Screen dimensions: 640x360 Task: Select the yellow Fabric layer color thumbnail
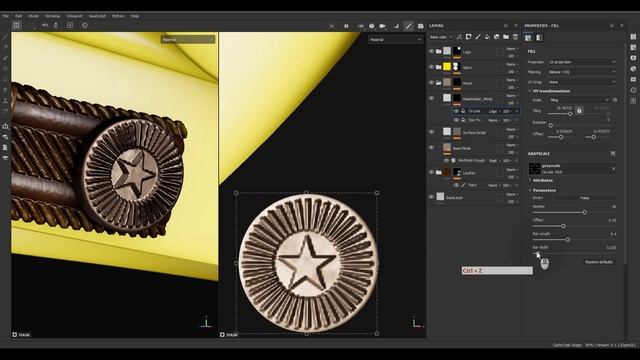click(x=447, y=67)
